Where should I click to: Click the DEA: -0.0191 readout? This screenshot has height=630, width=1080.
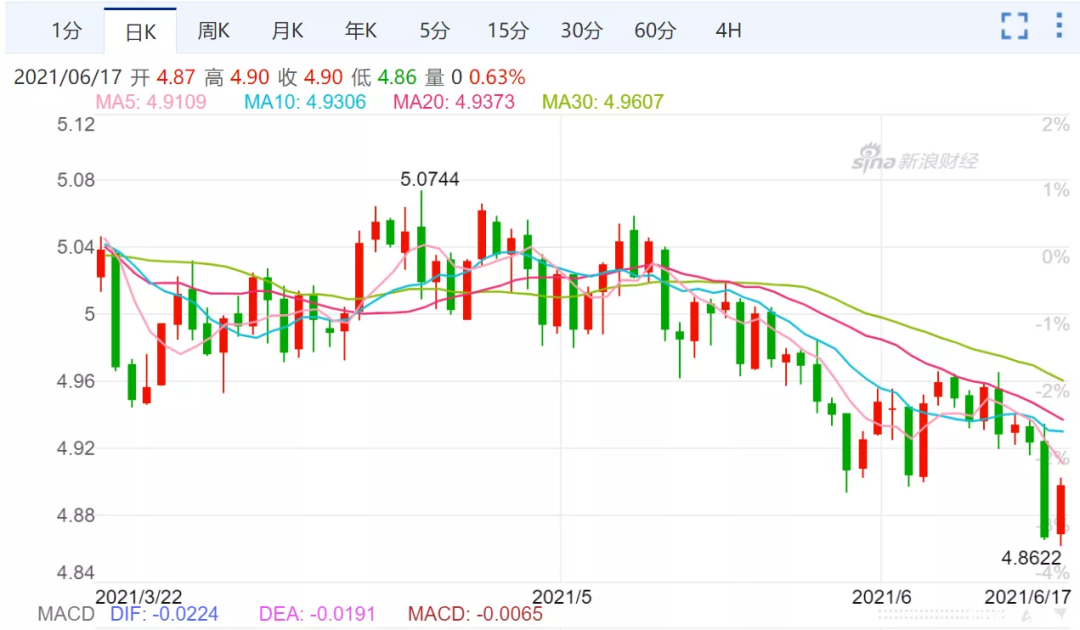[x=317, y=613]
